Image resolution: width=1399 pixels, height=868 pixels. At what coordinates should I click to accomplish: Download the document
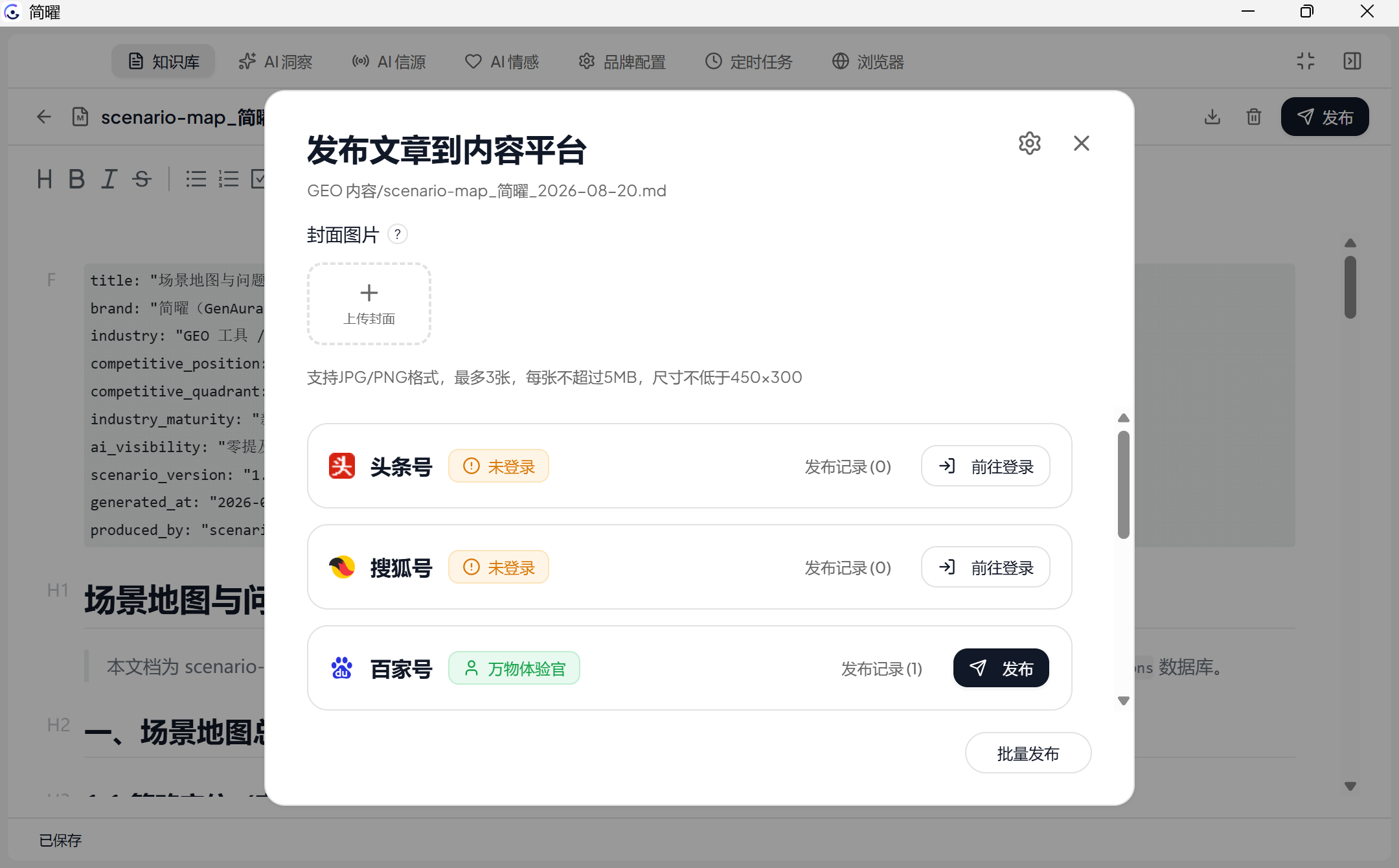tap(1212, 117)
